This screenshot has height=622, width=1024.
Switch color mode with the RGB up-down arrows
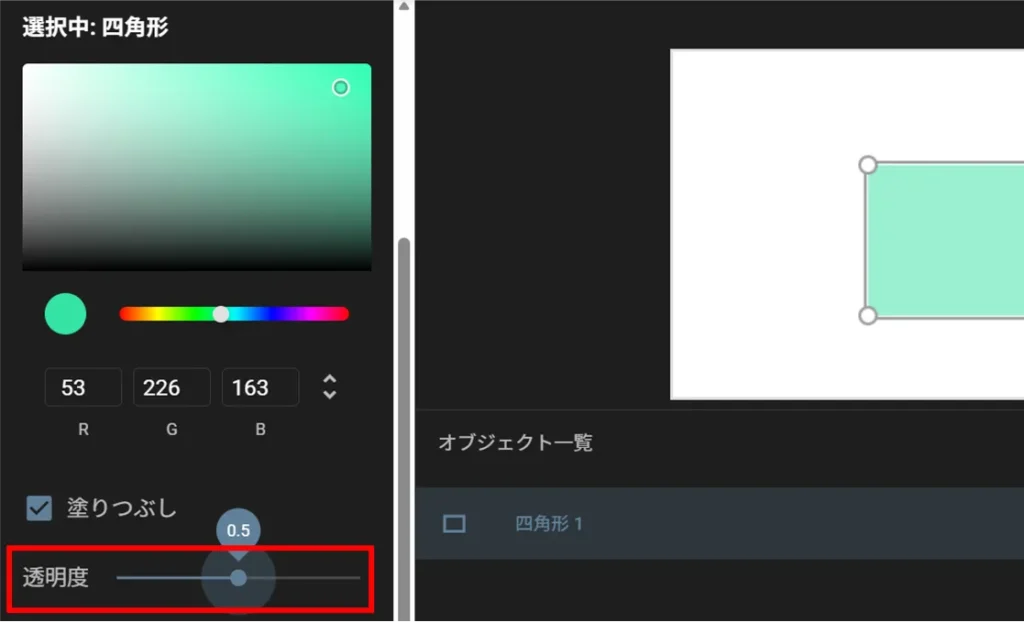329,387
